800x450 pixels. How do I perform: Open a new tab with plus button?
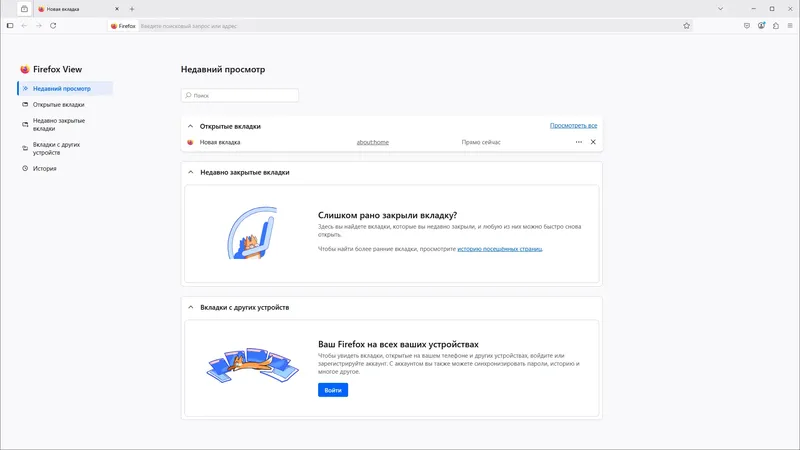tap(132, 8)
